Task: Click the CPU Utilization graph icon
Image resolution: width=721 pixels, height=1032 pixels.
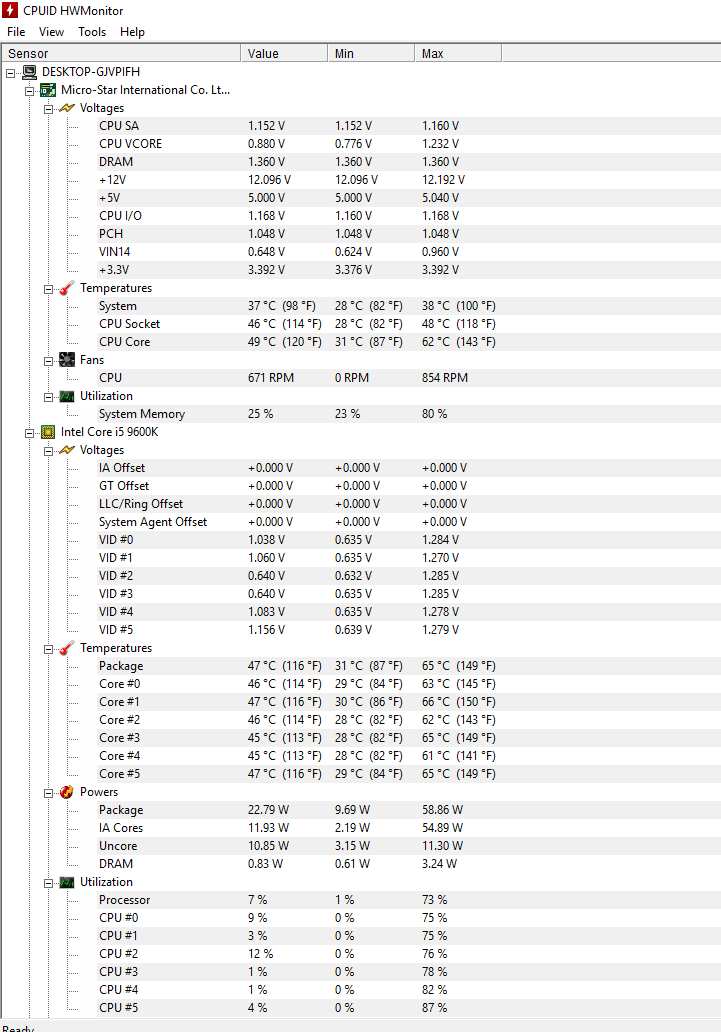Action: (x=67, y=883)
